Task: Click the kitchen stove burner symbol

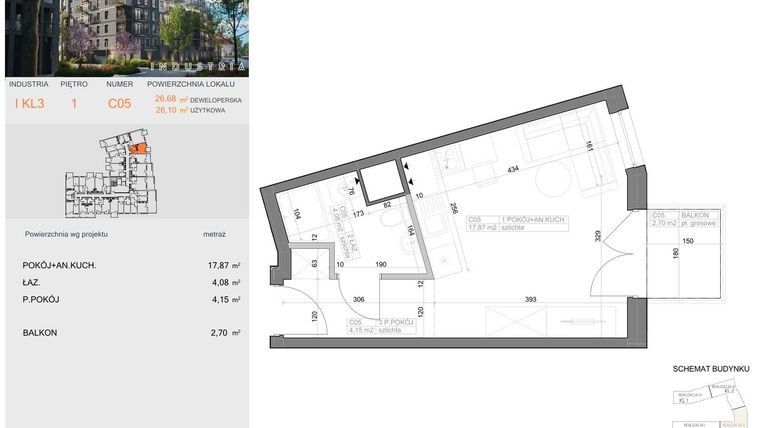Action: click(446, 160)
